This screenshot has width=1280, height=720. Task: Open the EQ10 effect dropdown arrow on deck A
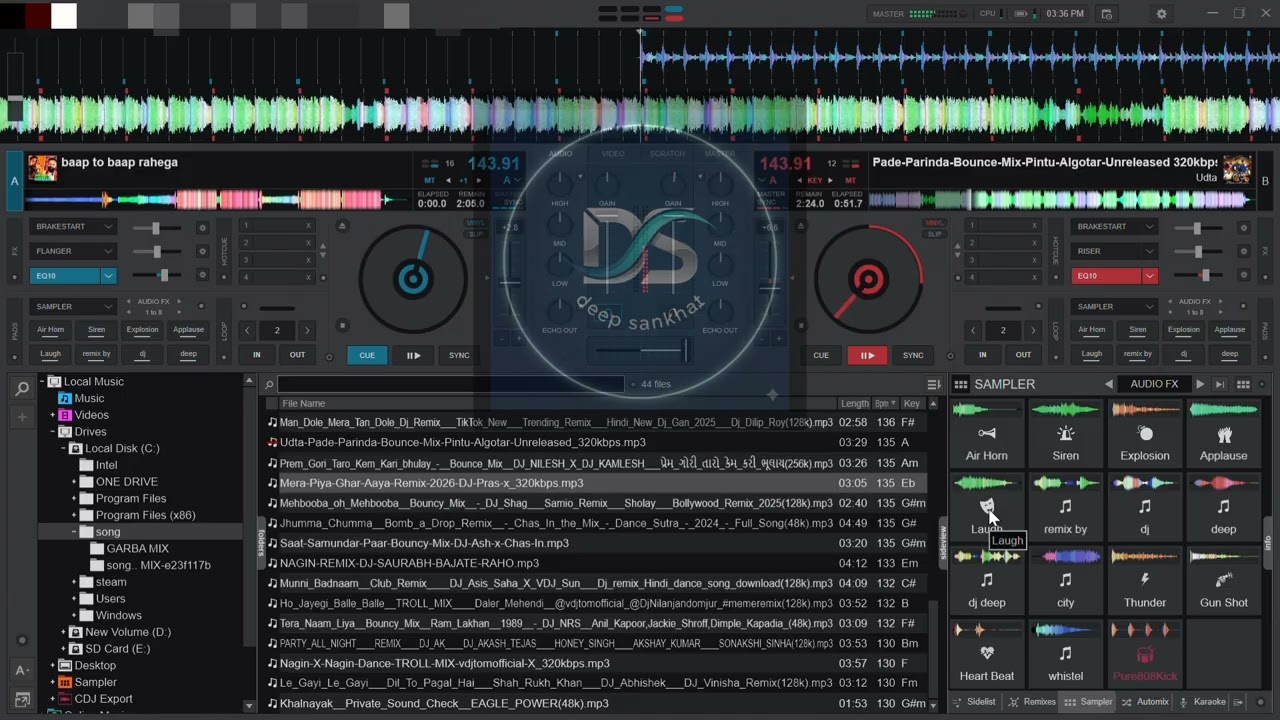click(x=108, y=276)
